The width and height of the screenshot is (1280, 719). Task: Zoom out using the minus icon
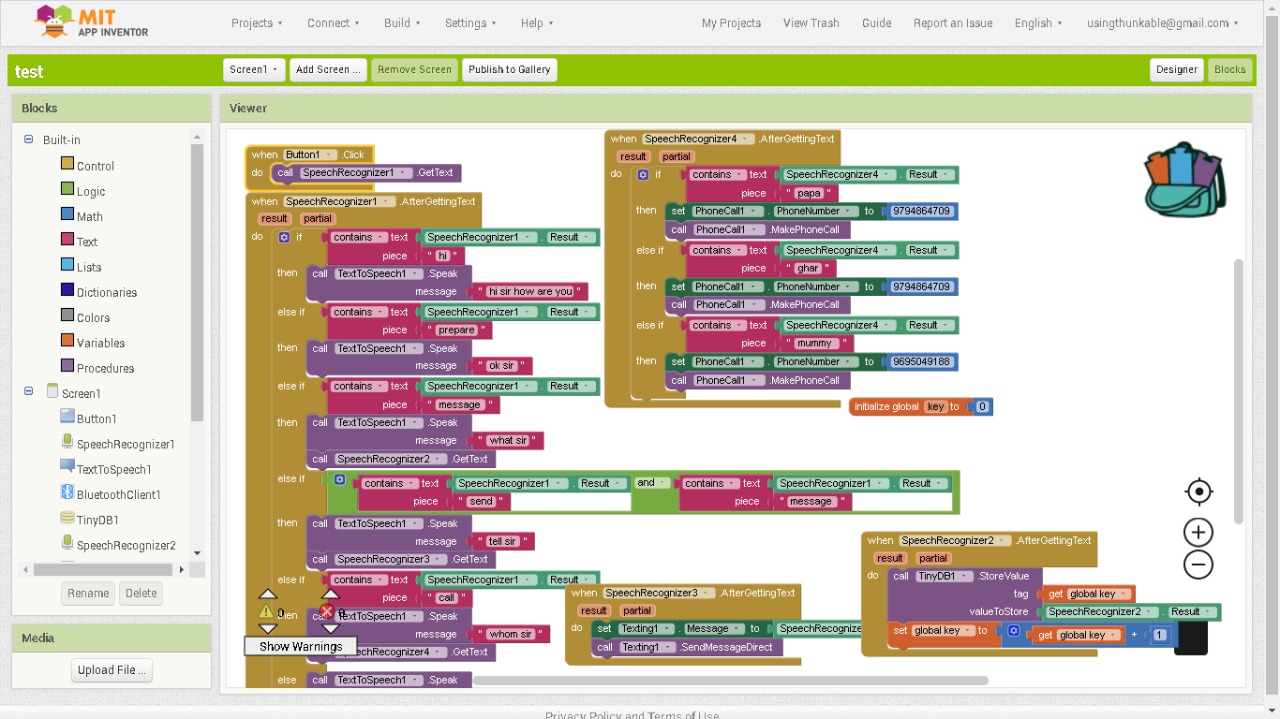tap(1198, 564)
